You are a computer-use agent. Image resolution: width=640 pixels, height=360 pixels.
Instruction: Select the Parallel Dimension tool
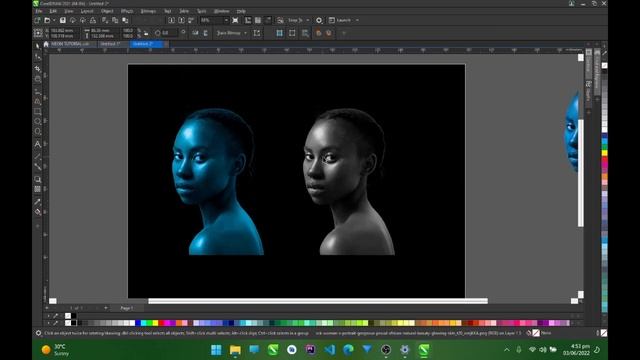[38, 156]
